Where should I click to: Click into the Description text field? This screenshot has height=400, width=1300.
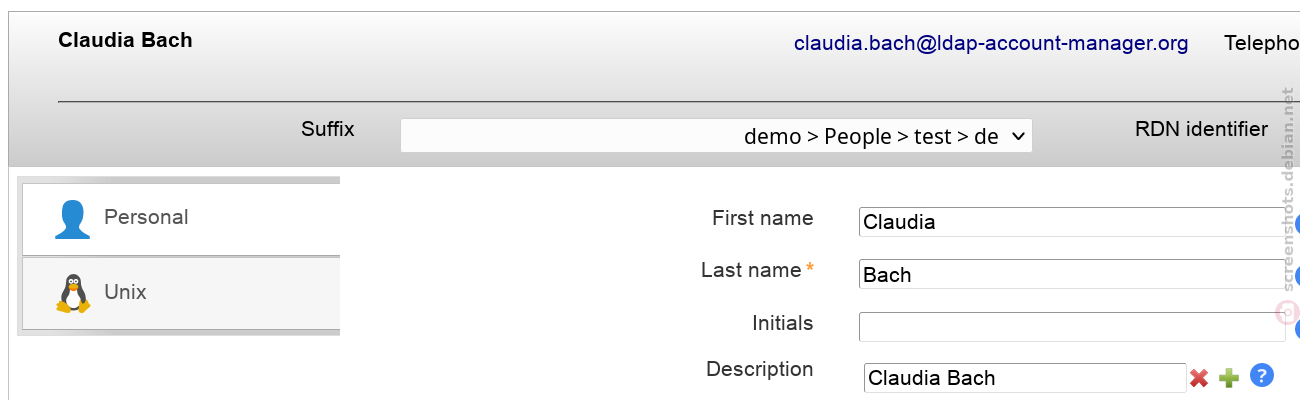coord(1025,378)
